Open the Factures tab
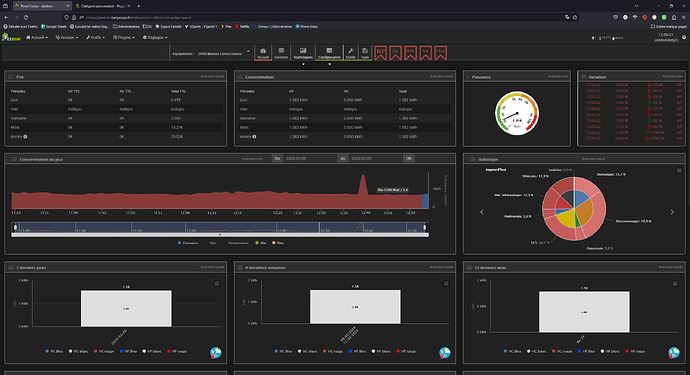This screenshot has height=375, width=690. click(x=281, y=53)
